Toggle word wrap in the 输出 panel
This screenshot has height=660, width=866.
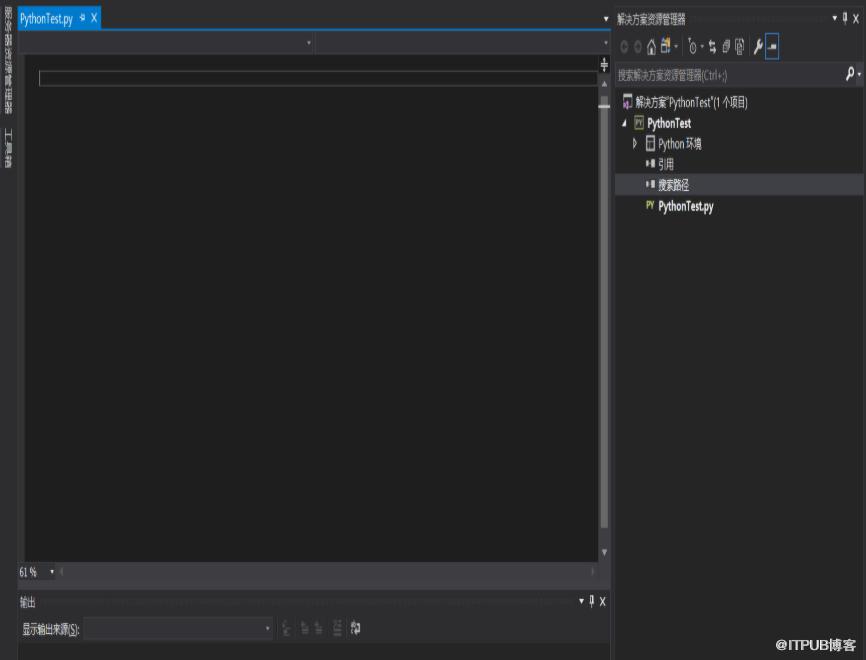point(356,628)
